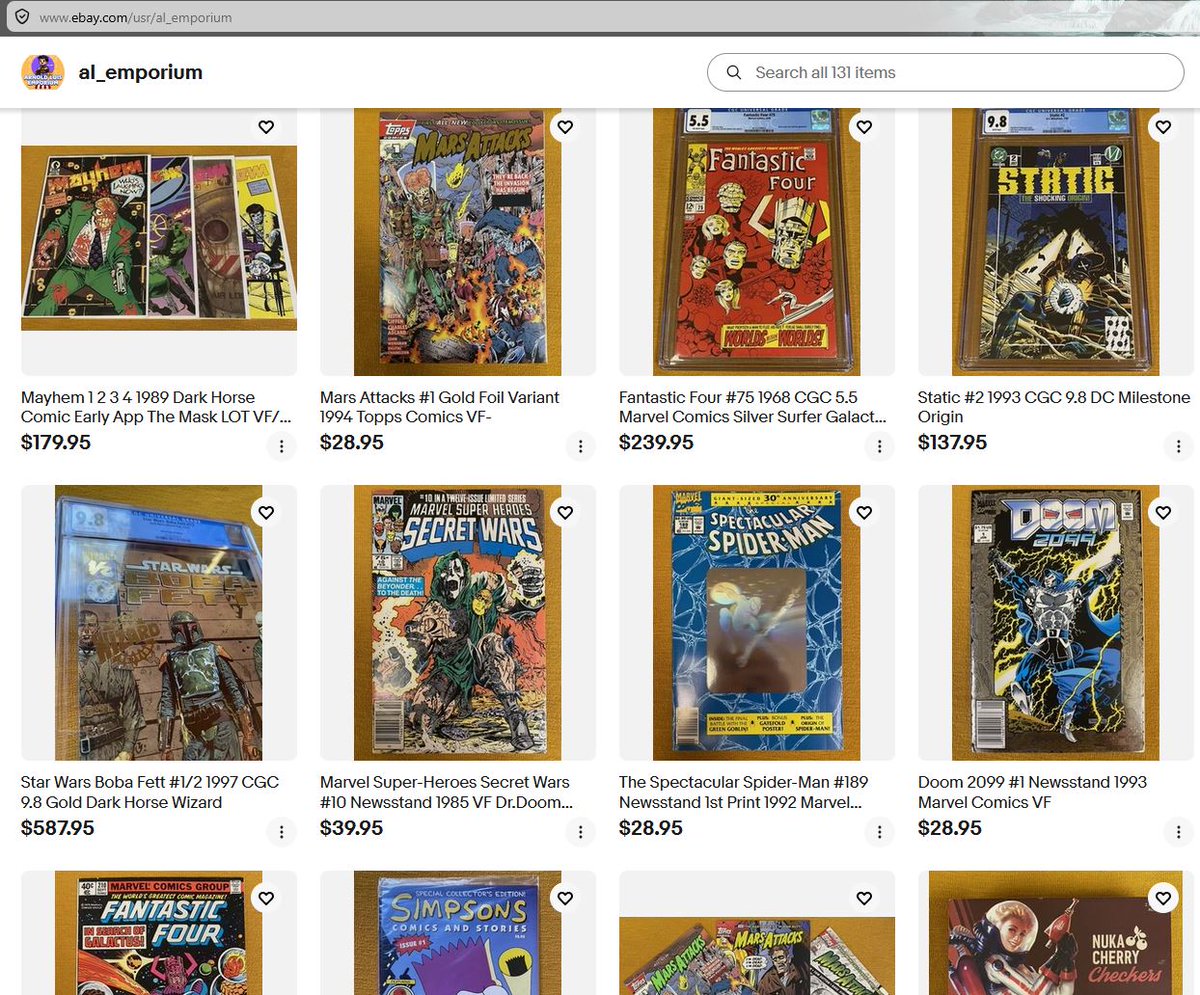The width and height of the screenshot is (1200, 995).
Task: Open more options for Boba Fett #1/2 listing
Action: point(281,831)
